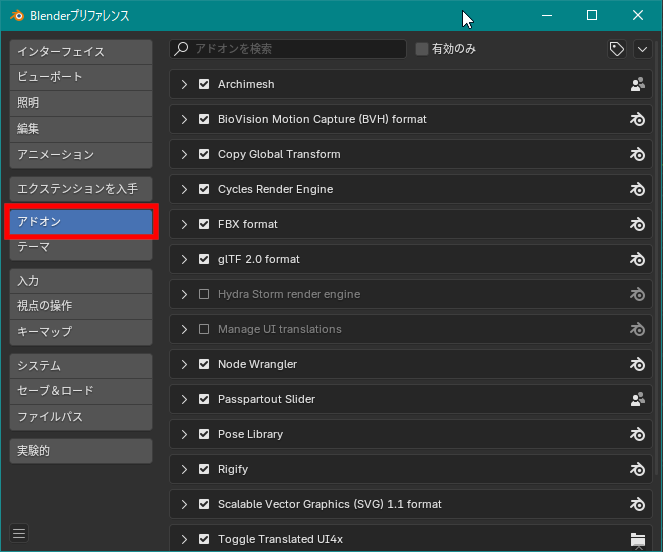
Task: Click the search magnifier icon
Action: (x=181, y=49)
